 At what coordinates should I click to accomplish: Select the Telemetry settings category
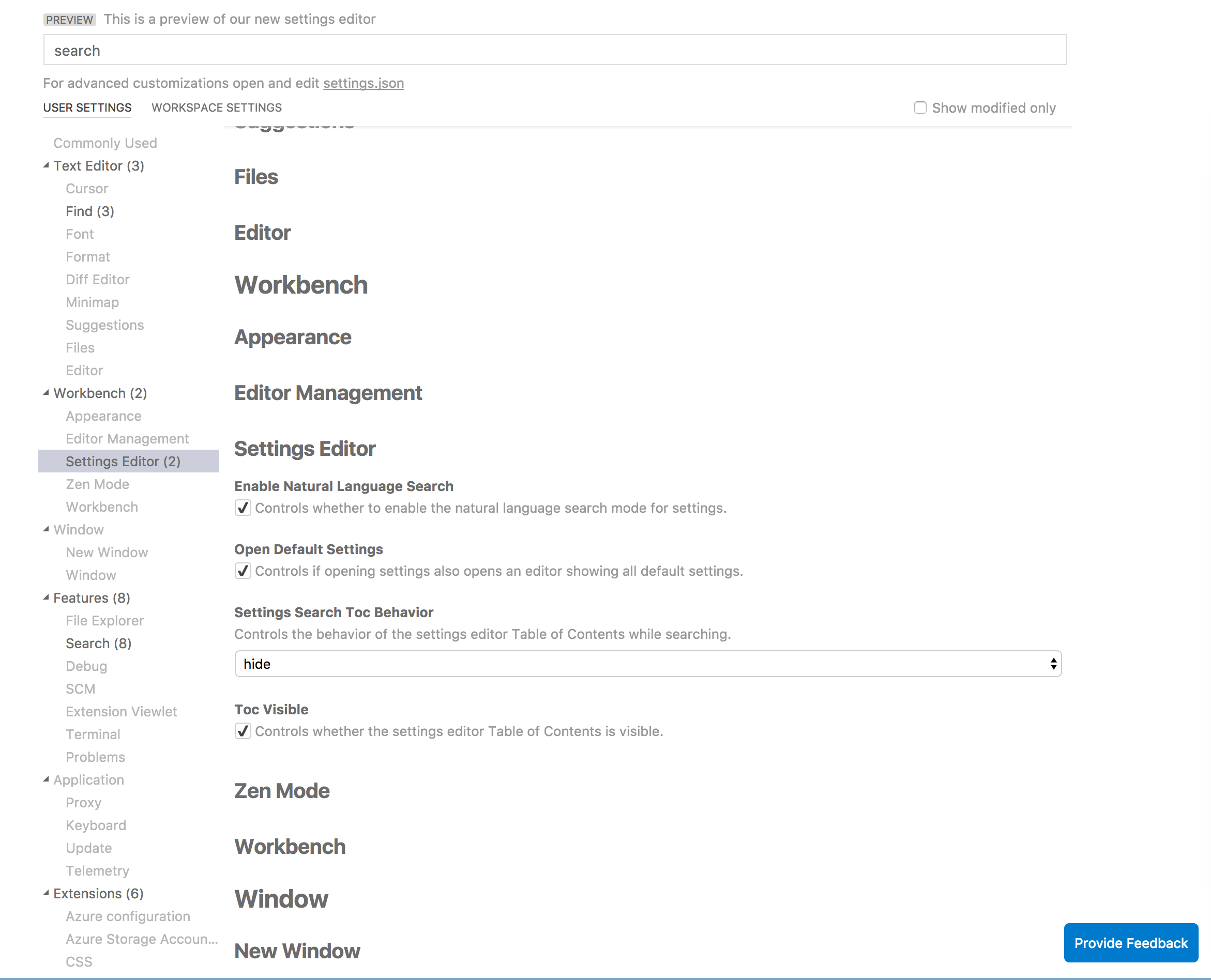coord(97,870)
